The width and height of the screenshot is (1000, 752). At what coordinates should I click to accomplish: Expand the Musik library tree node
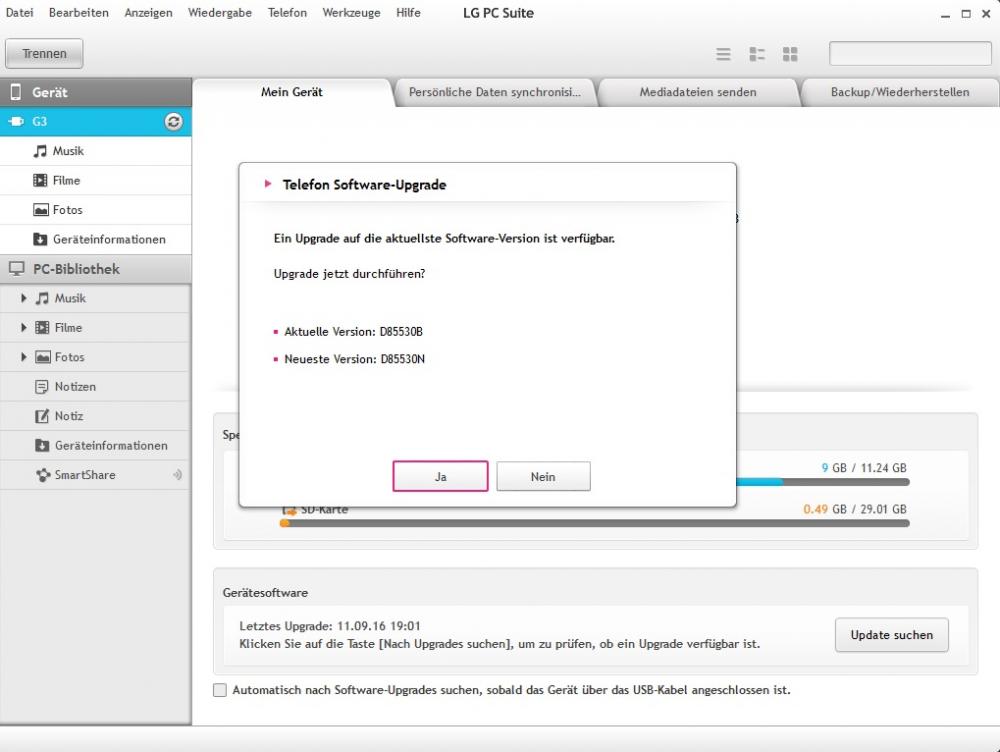pos(24,298)
